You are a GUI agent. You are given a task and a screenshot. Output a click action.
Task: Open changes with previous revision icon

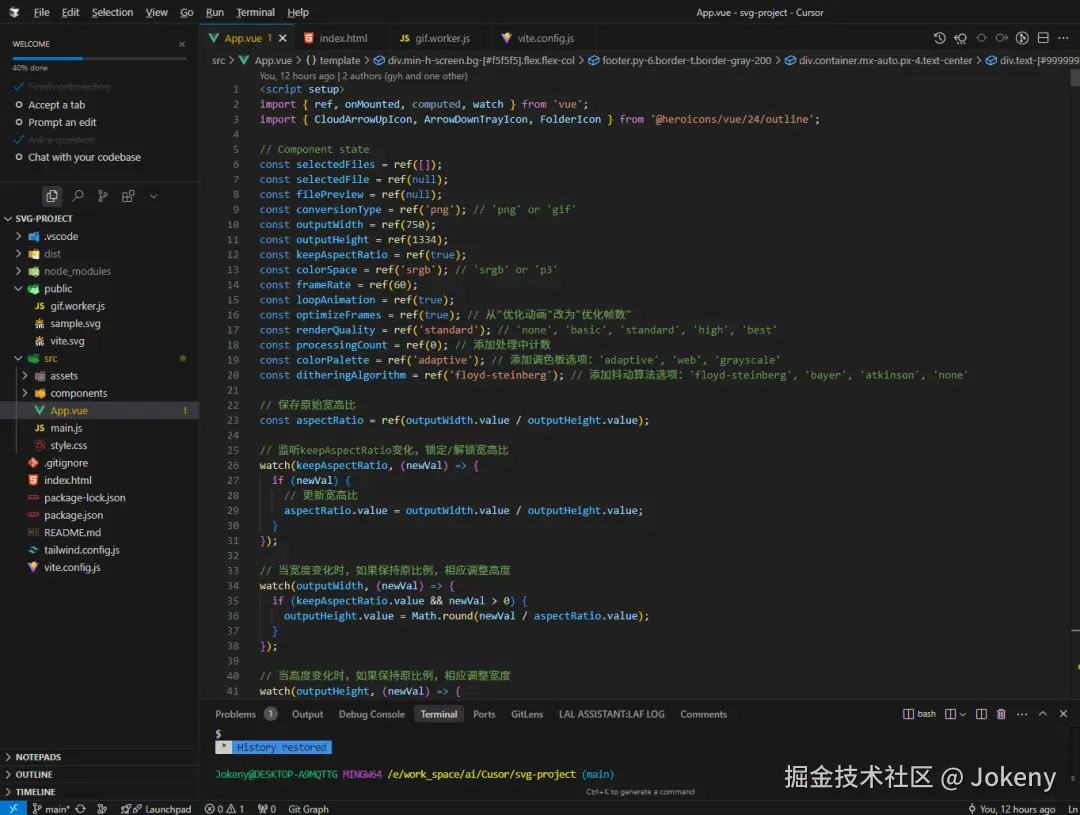coord(960,38)
